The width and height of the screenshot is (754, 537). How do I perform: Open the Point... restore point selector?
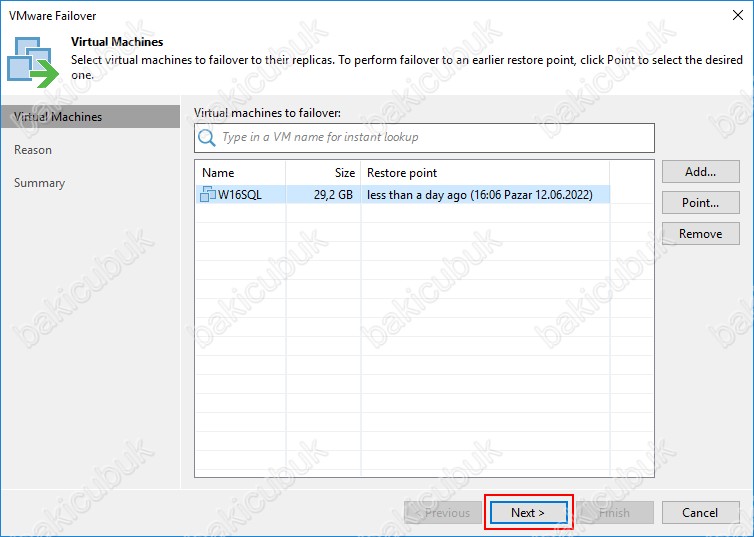tap(701, 202)
